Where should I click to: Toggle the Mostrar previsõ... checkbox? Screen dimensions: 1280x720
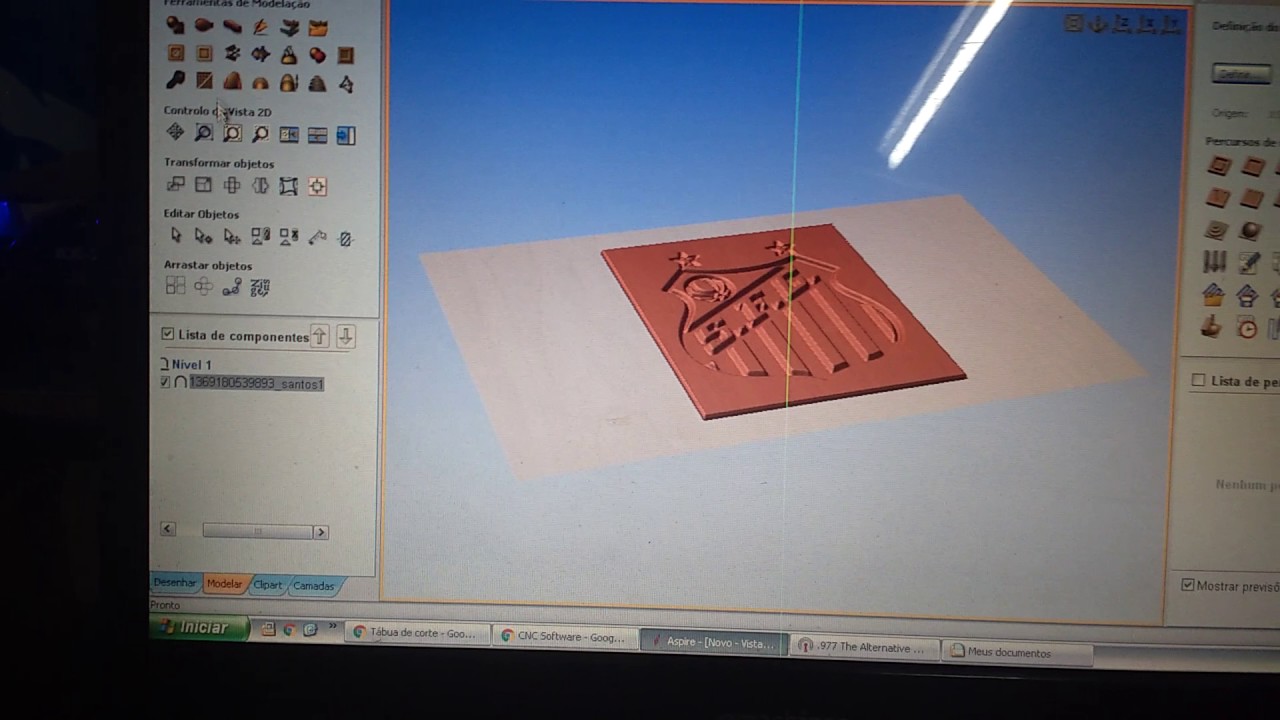[1187, 585]
